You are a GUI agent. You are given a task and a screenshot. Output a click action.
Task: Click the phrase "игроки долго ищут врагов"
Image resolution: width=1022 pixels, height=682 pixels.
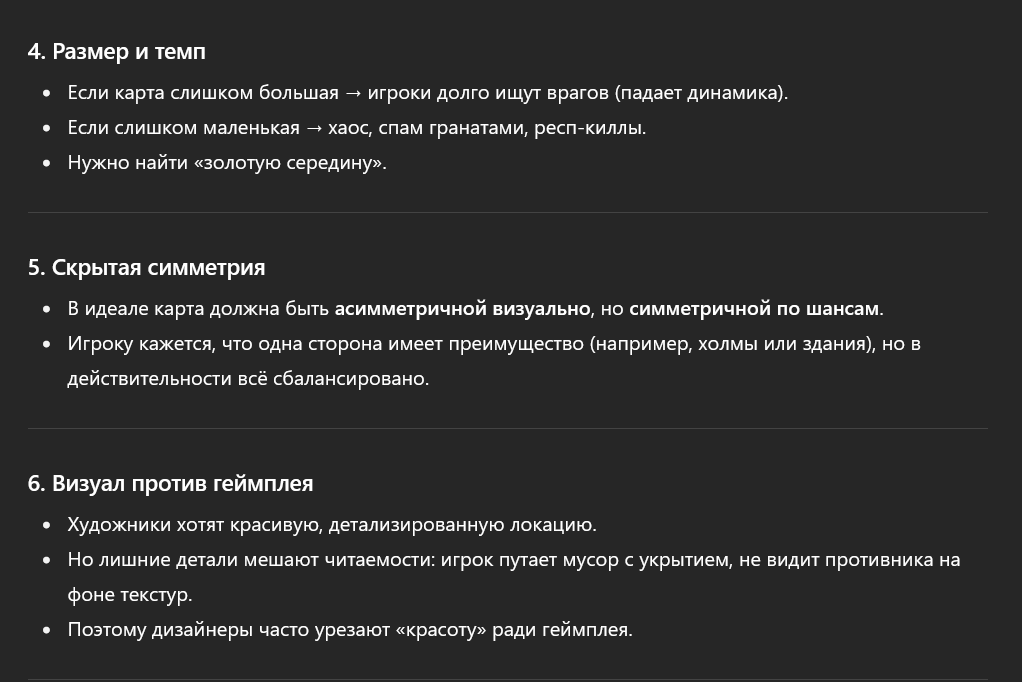point(487,93)
